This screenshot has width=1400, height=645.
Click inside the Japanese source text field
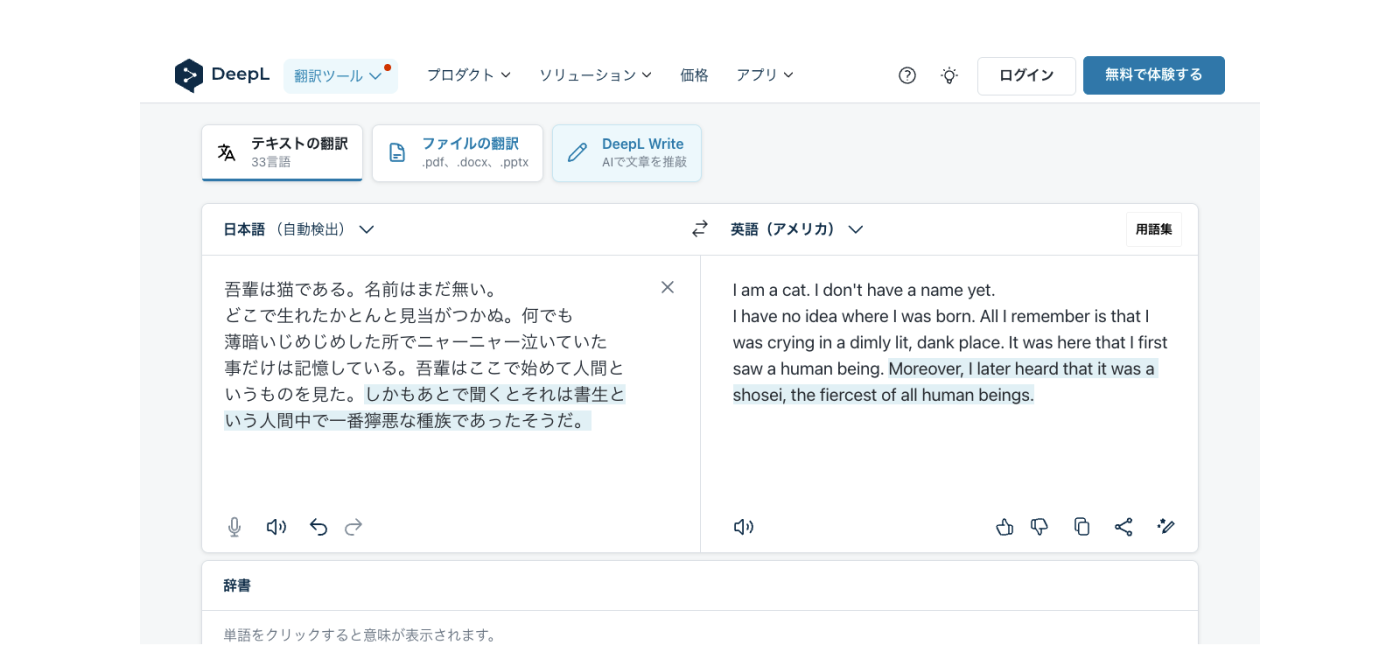click(x=430, y=460)
